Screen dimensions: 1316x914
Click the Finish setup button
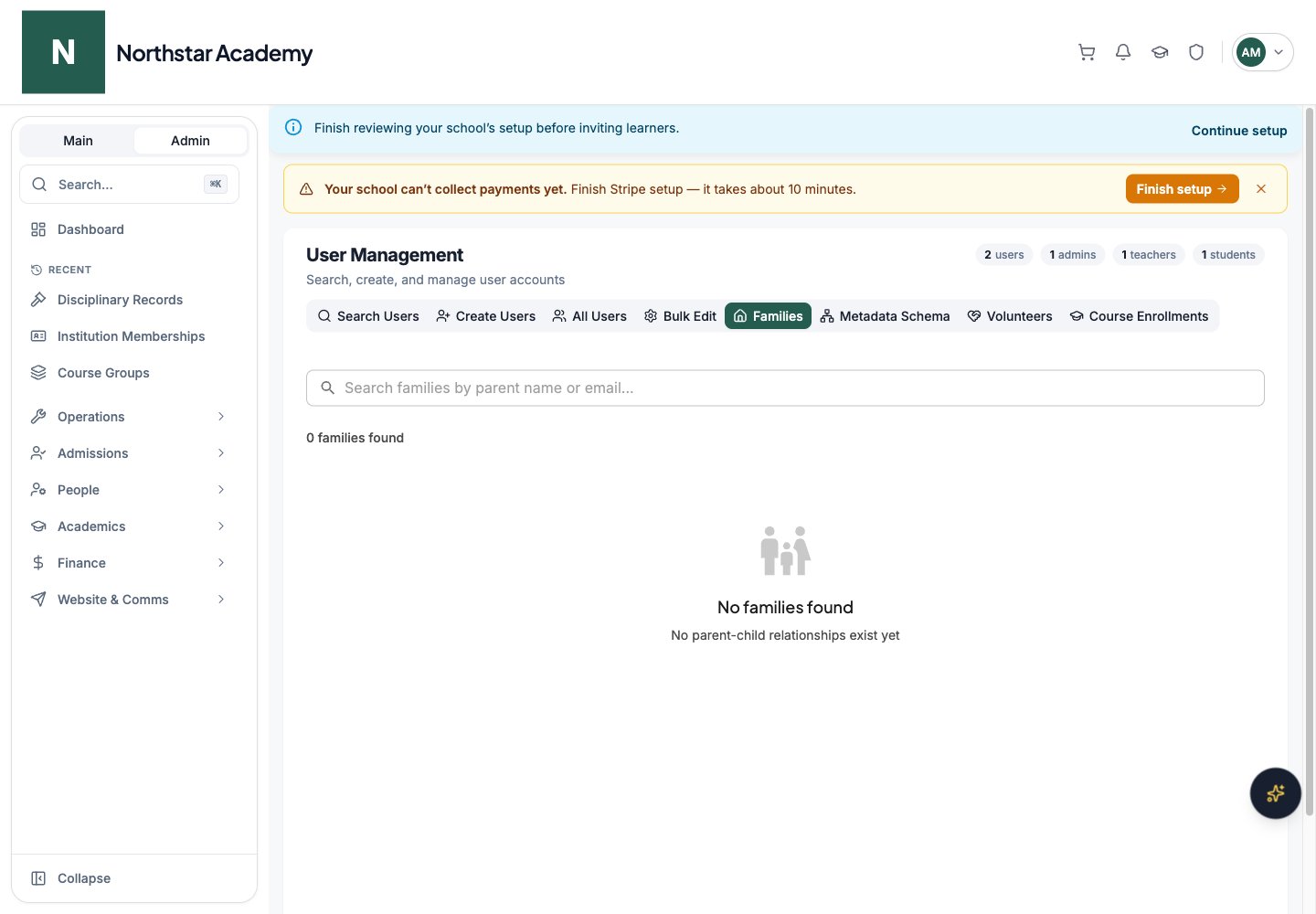click(x=1182, y=189)
